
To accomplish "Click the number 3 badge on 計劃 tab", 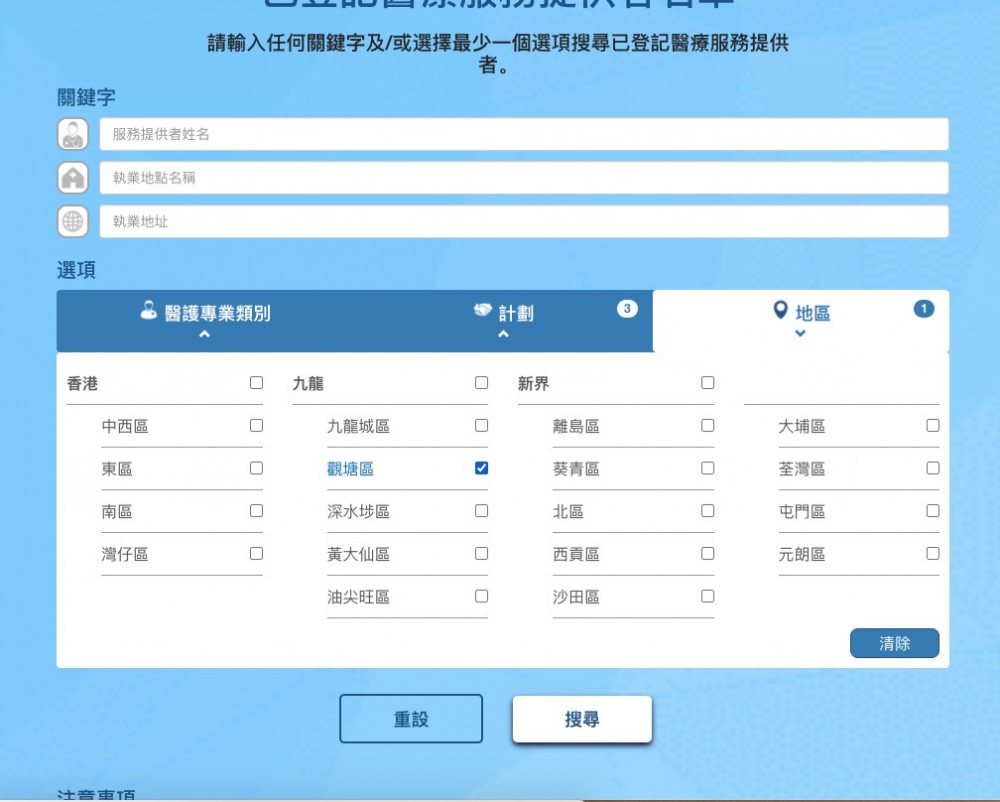I will (x=627, y=308).
